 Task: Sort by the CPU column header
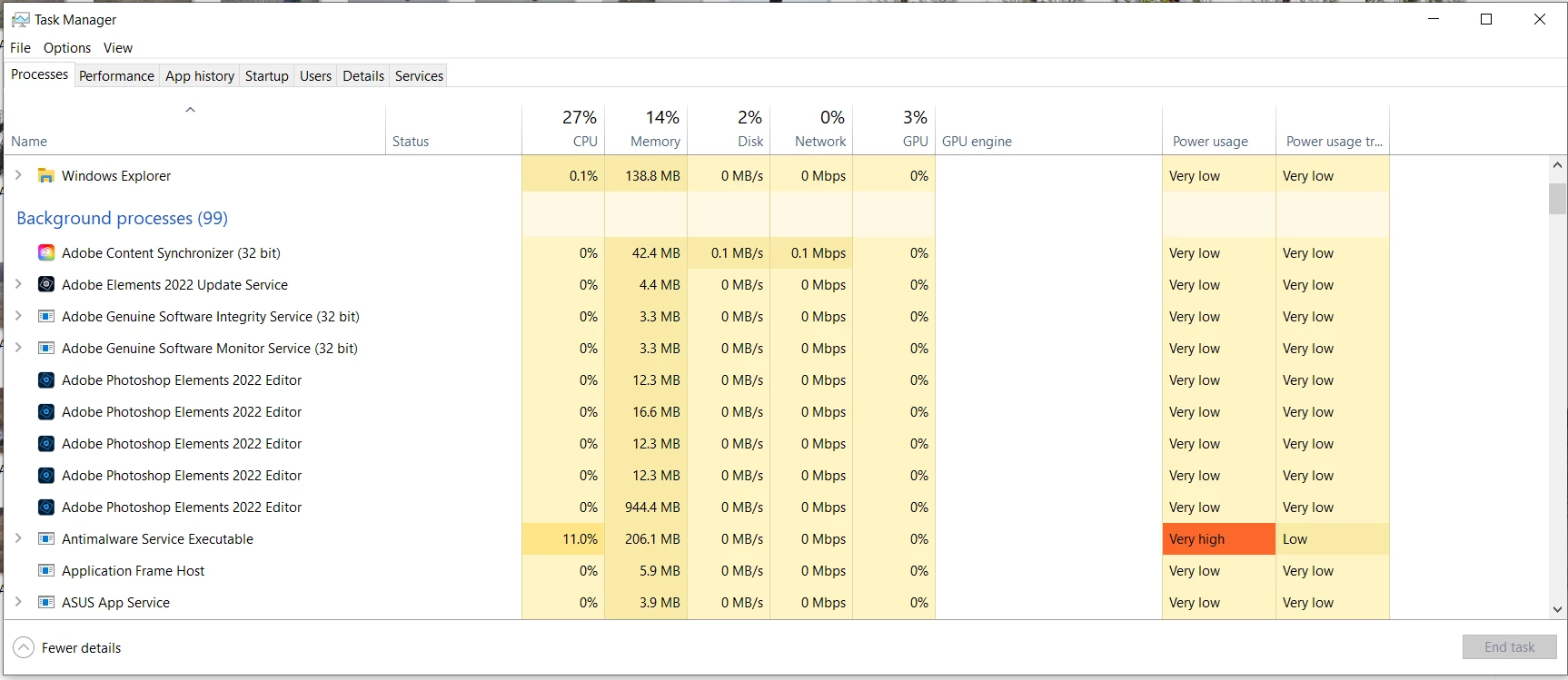coord(563,130)
